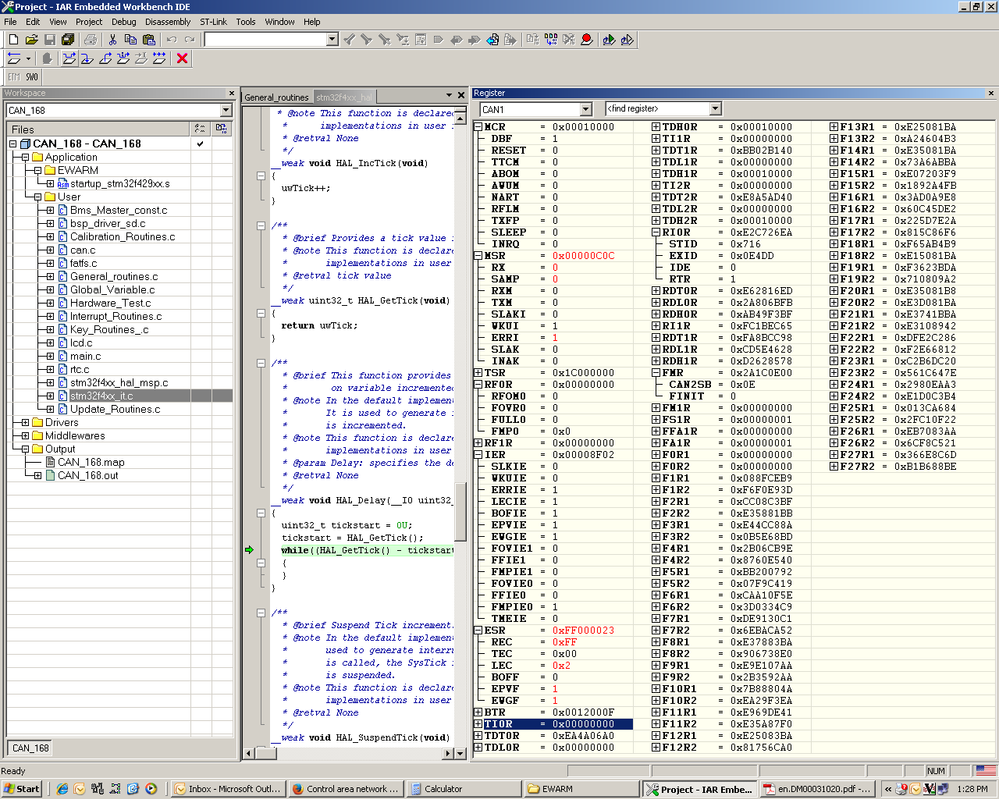
Task: Click the Copy toolbar icon
Action: click(131, 40)
